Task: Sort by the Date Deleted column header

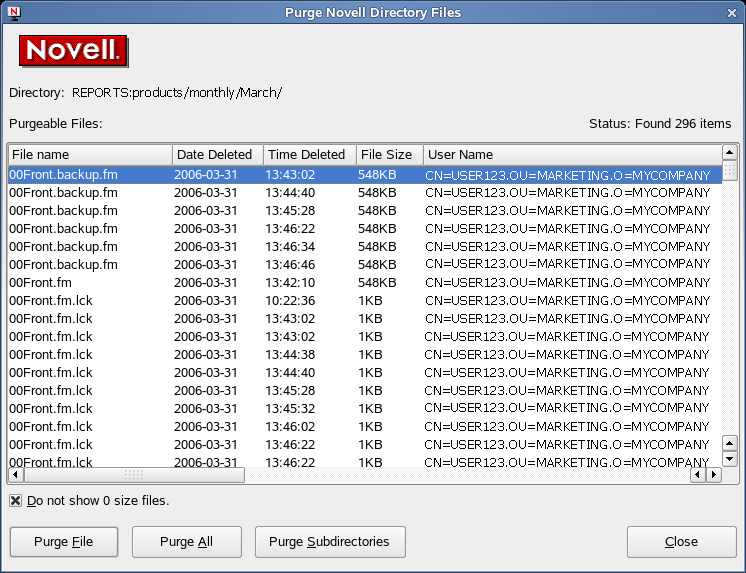Action: 218,155
